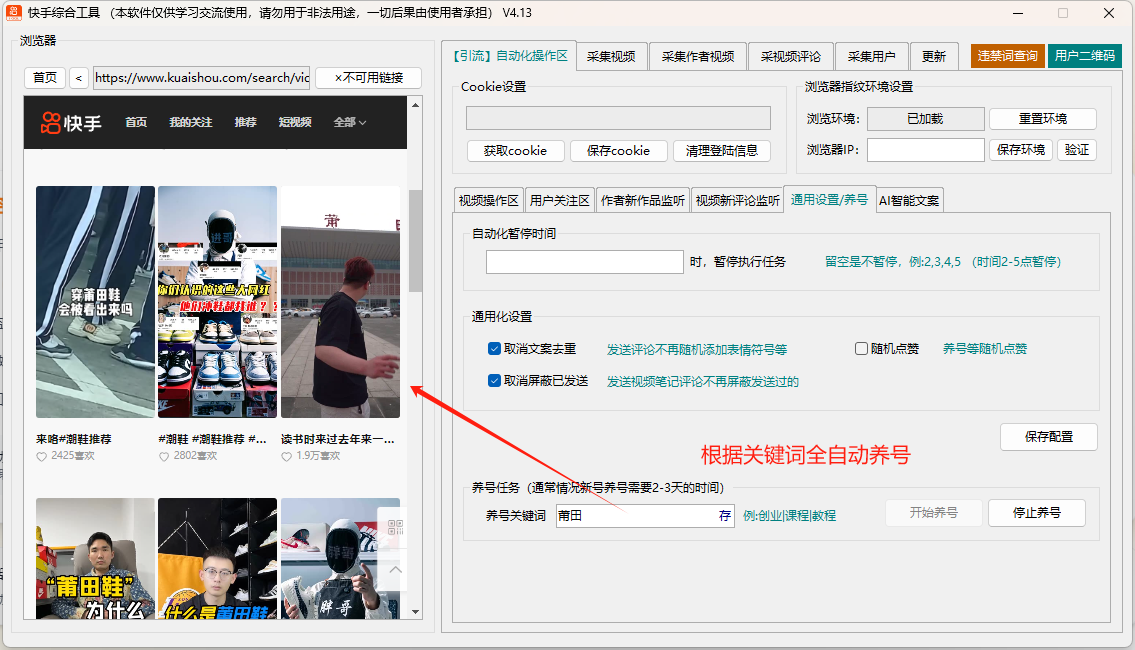Enable the 随机点赞 checkbox

coord(862,349)
